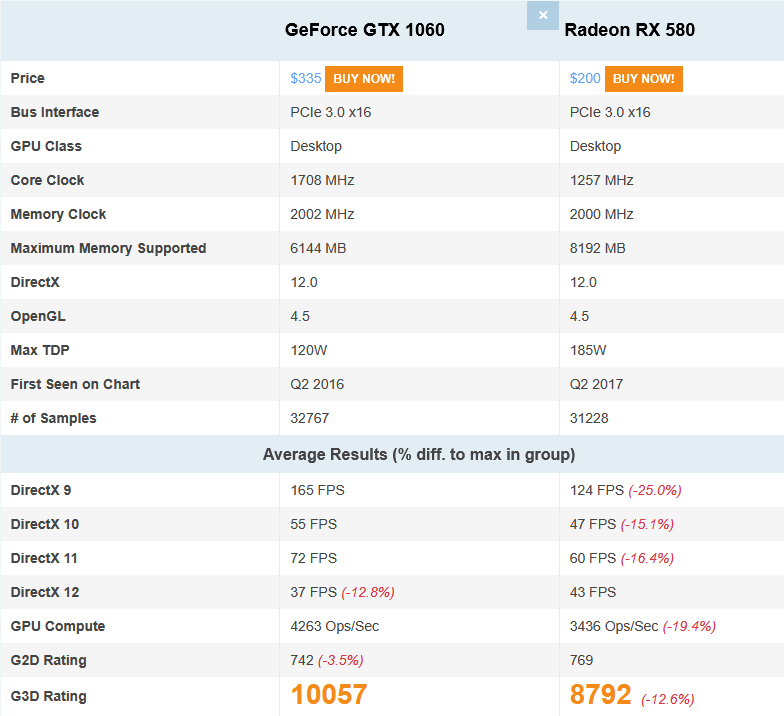Click the Average Results section header
Screen dimensions: 784x716
coord(419,454)
